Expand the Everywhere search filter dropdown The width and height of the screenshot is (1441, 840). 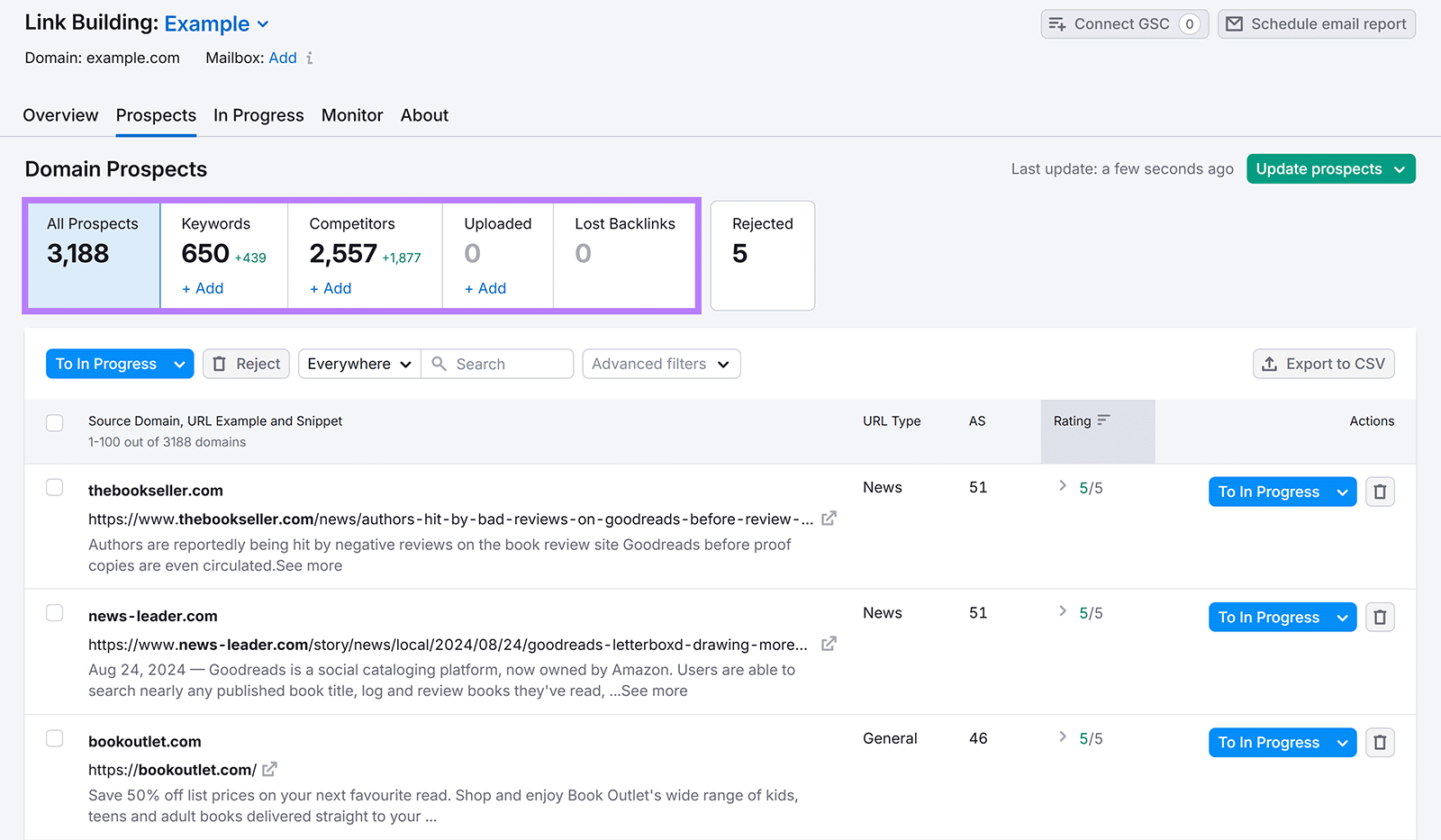point(358,364)
